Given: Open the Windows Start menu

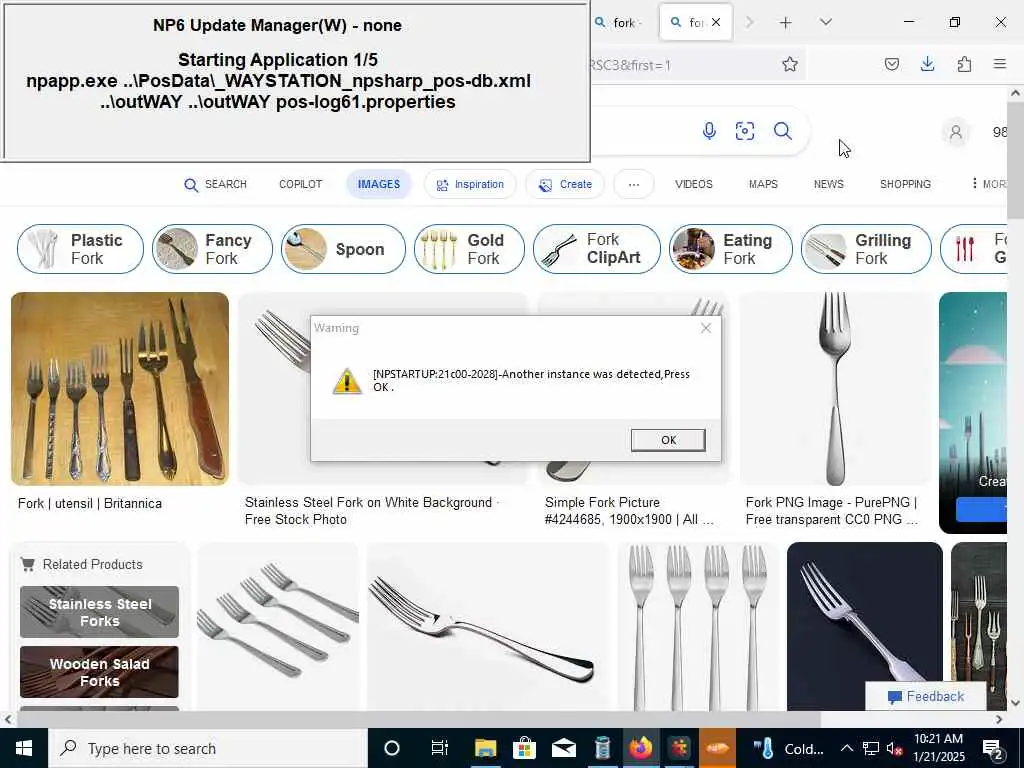Looking at the screenshot, I should point(24,748).
